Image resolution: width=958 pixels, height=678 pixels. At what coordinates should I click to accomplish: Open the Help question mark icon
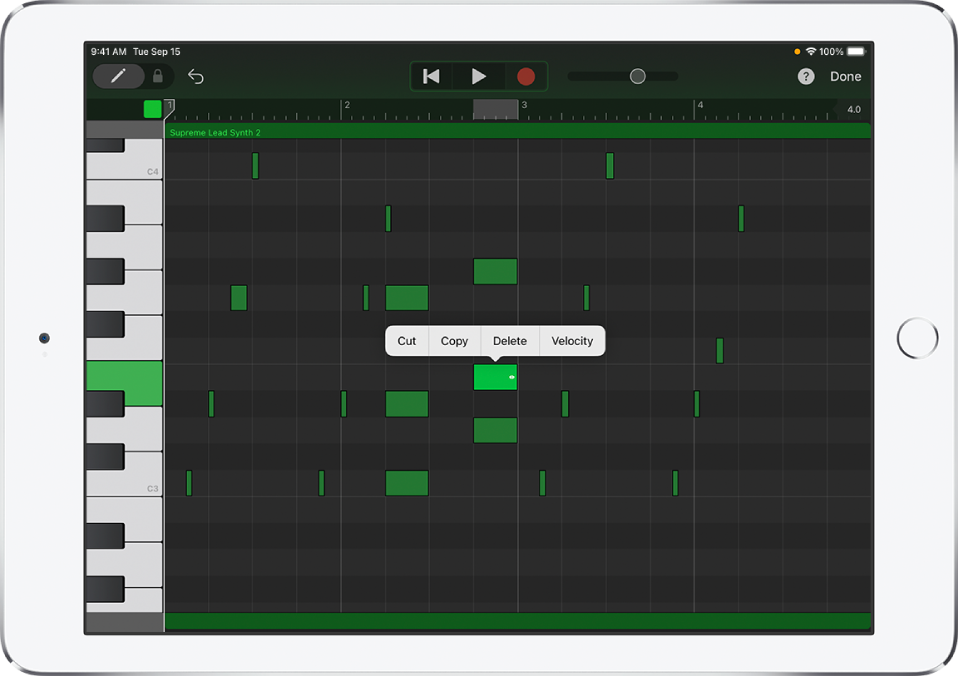point(806,76)
